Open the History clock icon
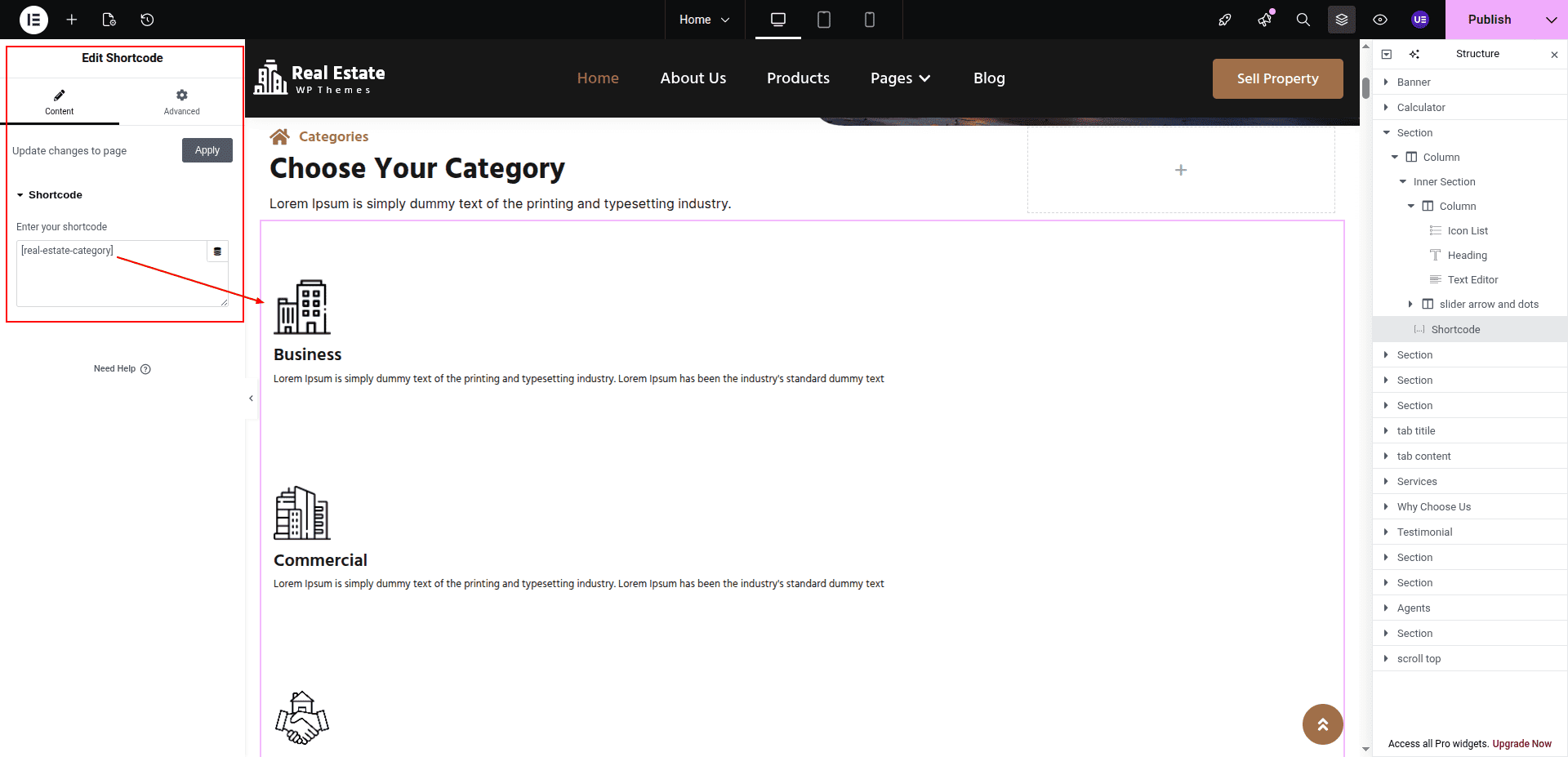This screenshot has height=757, width=1568. (x=147, y=20)
